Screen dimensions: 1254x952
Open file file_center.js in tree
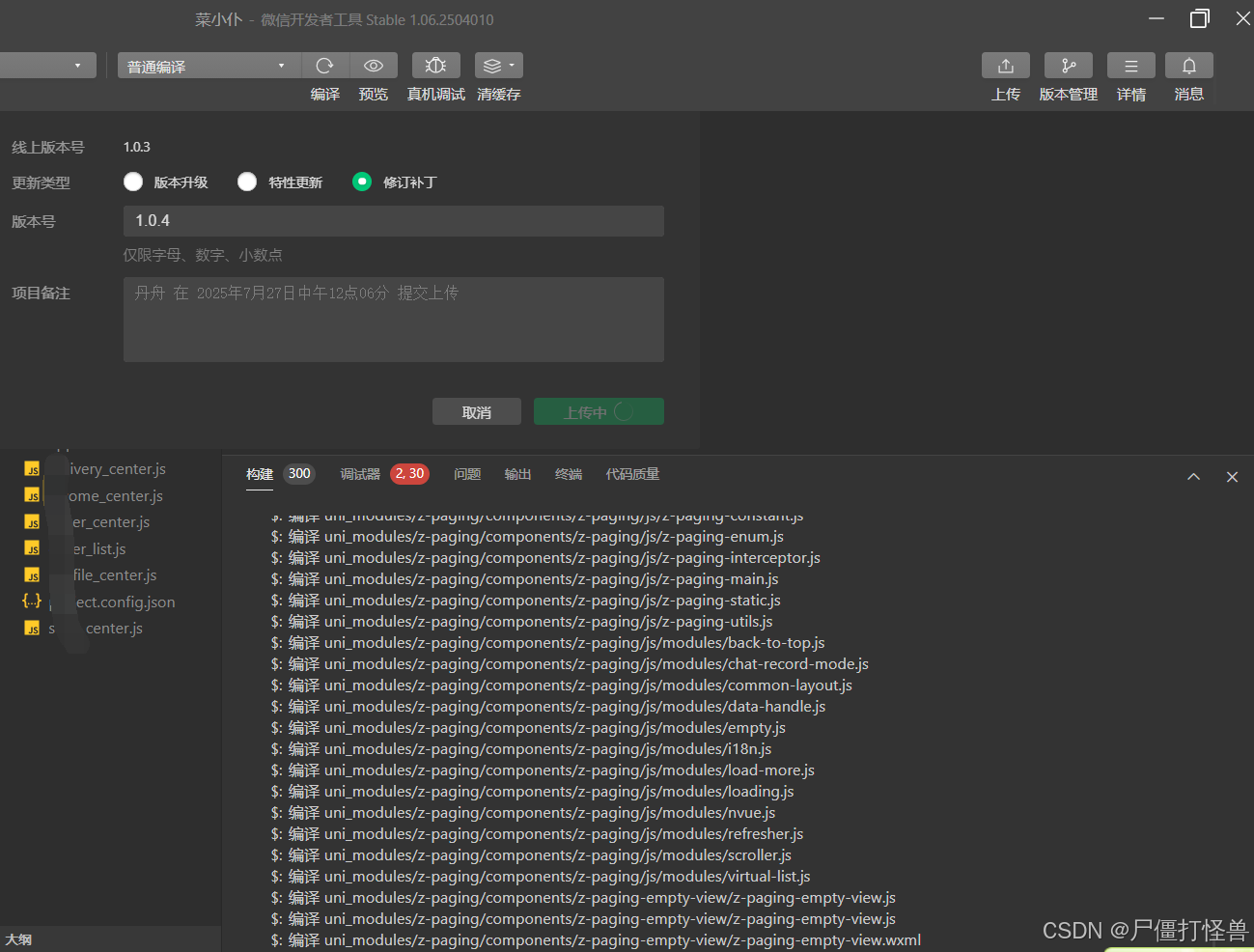115,575
